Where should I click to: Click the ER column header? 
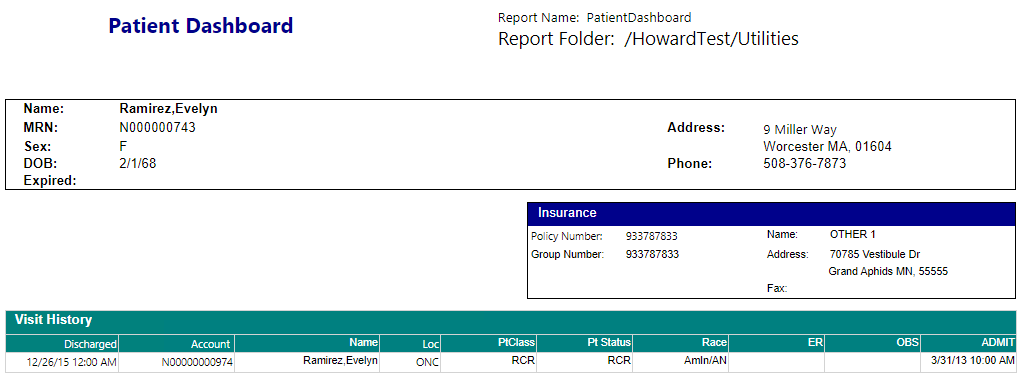(x=777, y=343)
